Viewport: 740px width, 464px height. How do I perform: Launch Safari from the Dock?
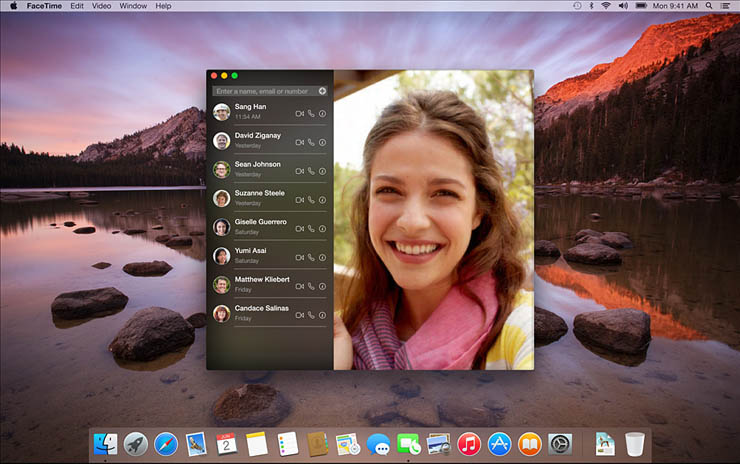click(166, 444)
